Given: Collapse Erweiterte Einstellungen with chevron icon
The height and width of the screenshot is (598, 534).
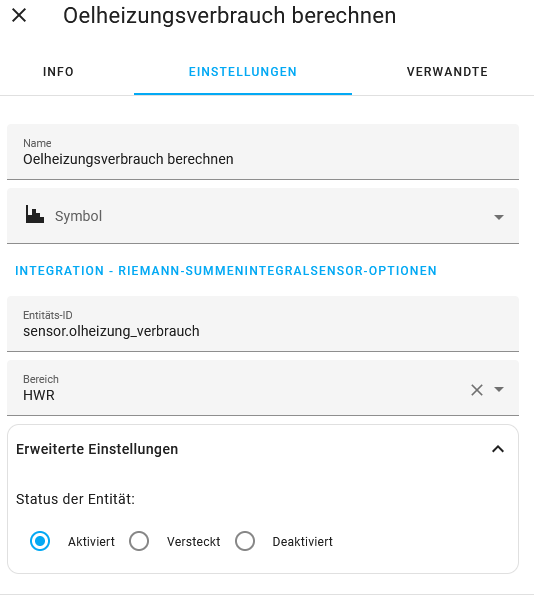Looking at the screenshot, I should click(x=498, y=449).
